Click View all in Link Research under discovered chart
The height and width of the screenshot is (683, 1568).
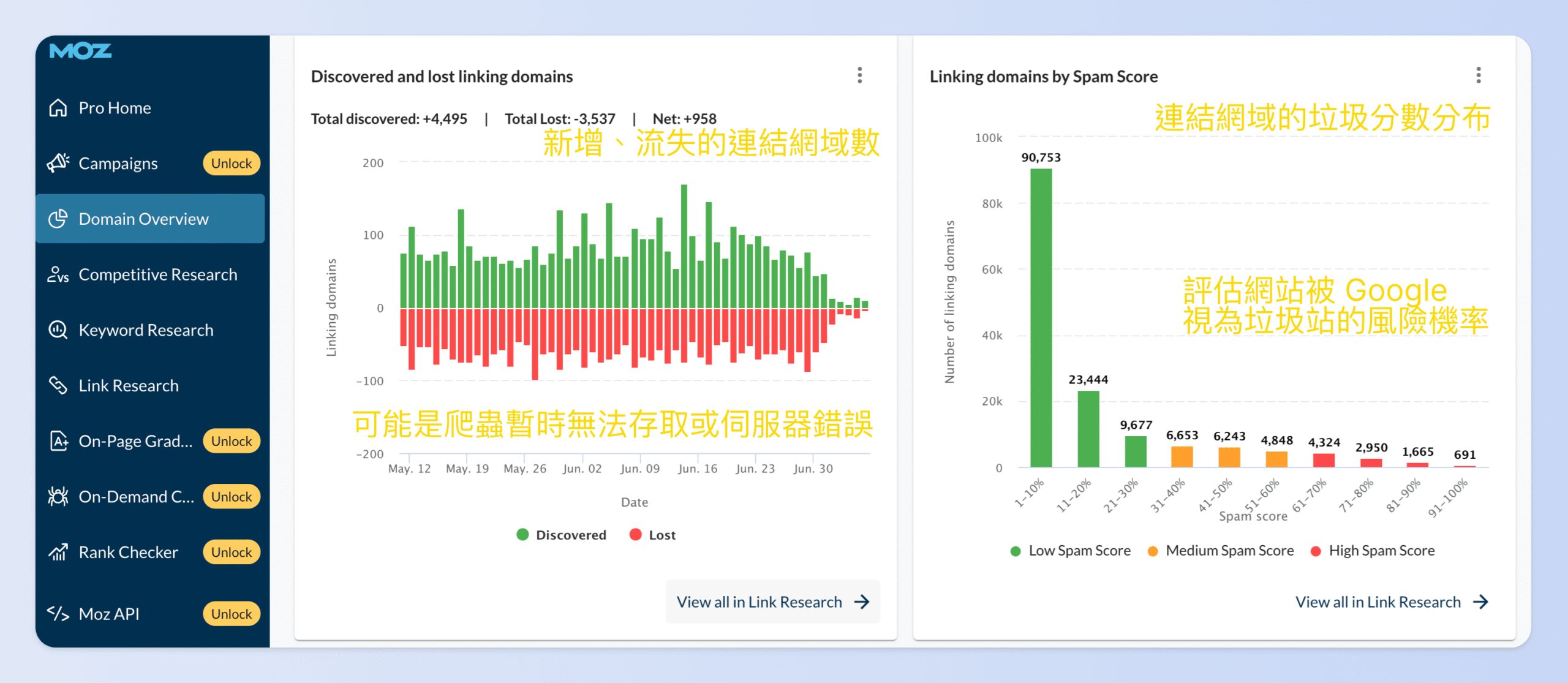(x=772, y=602)
